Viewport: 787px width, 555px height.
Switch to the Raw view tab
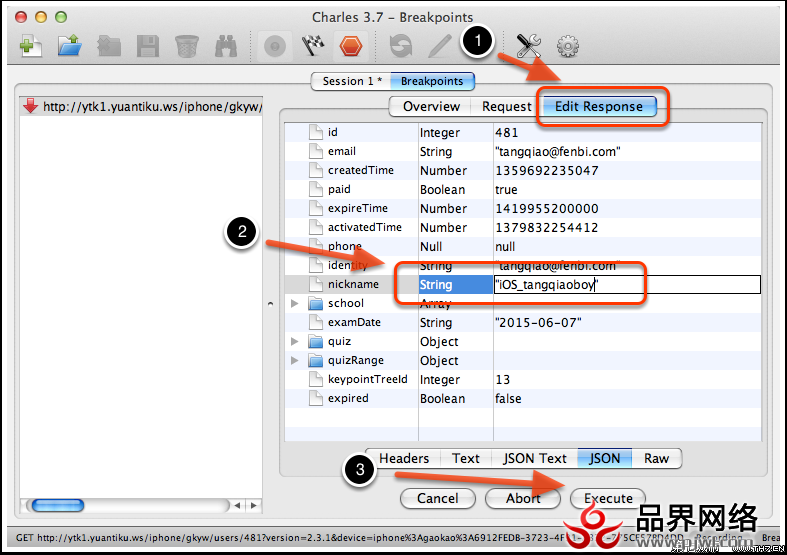656,458
